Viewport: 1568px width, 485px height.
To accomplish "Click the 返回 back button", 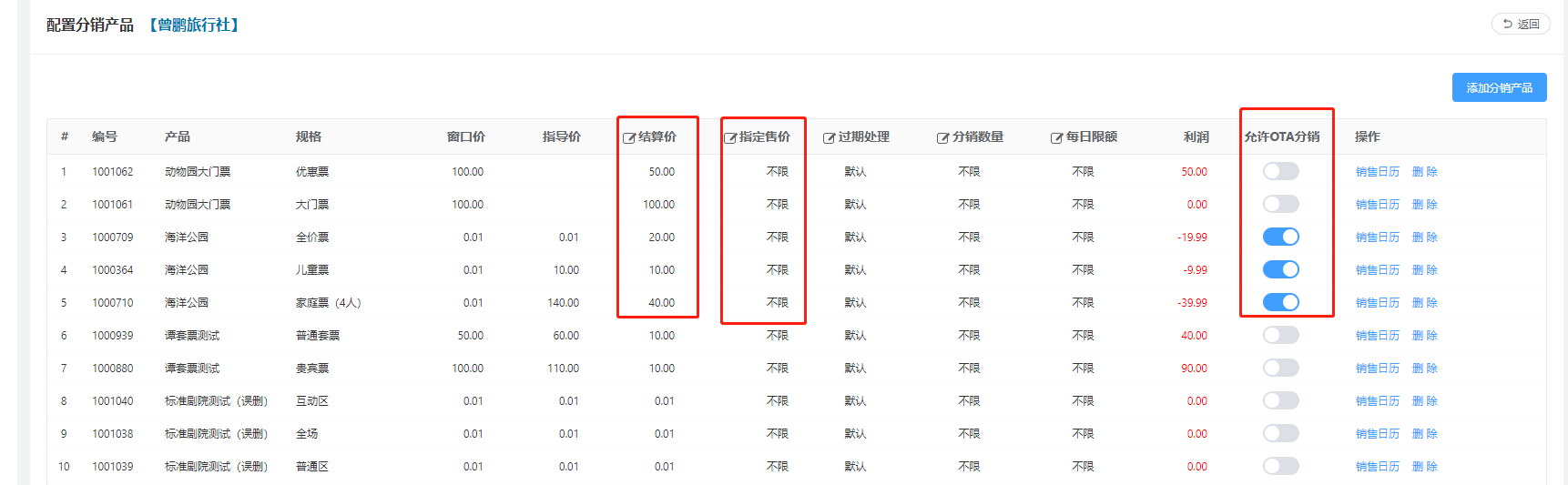I will (1520, 25).
